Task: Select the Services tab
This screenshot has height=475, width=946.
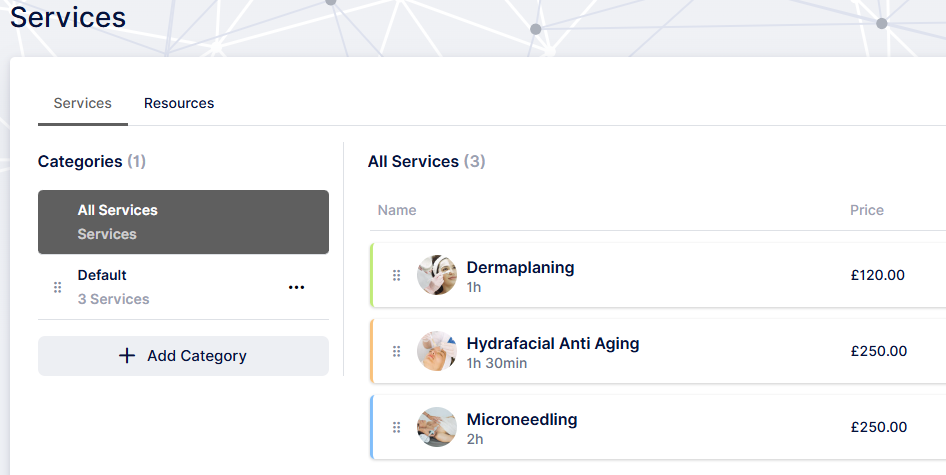Action: 83,103
